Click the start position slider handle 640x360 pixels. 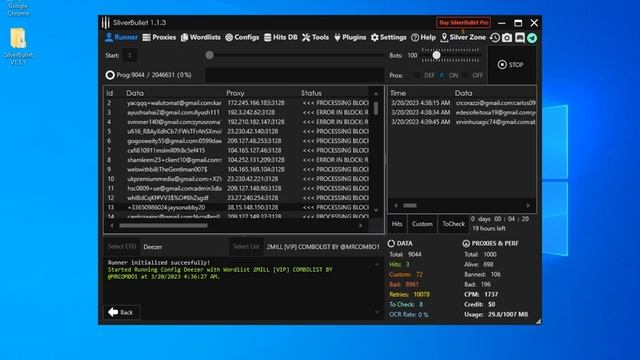pos(209,55)
